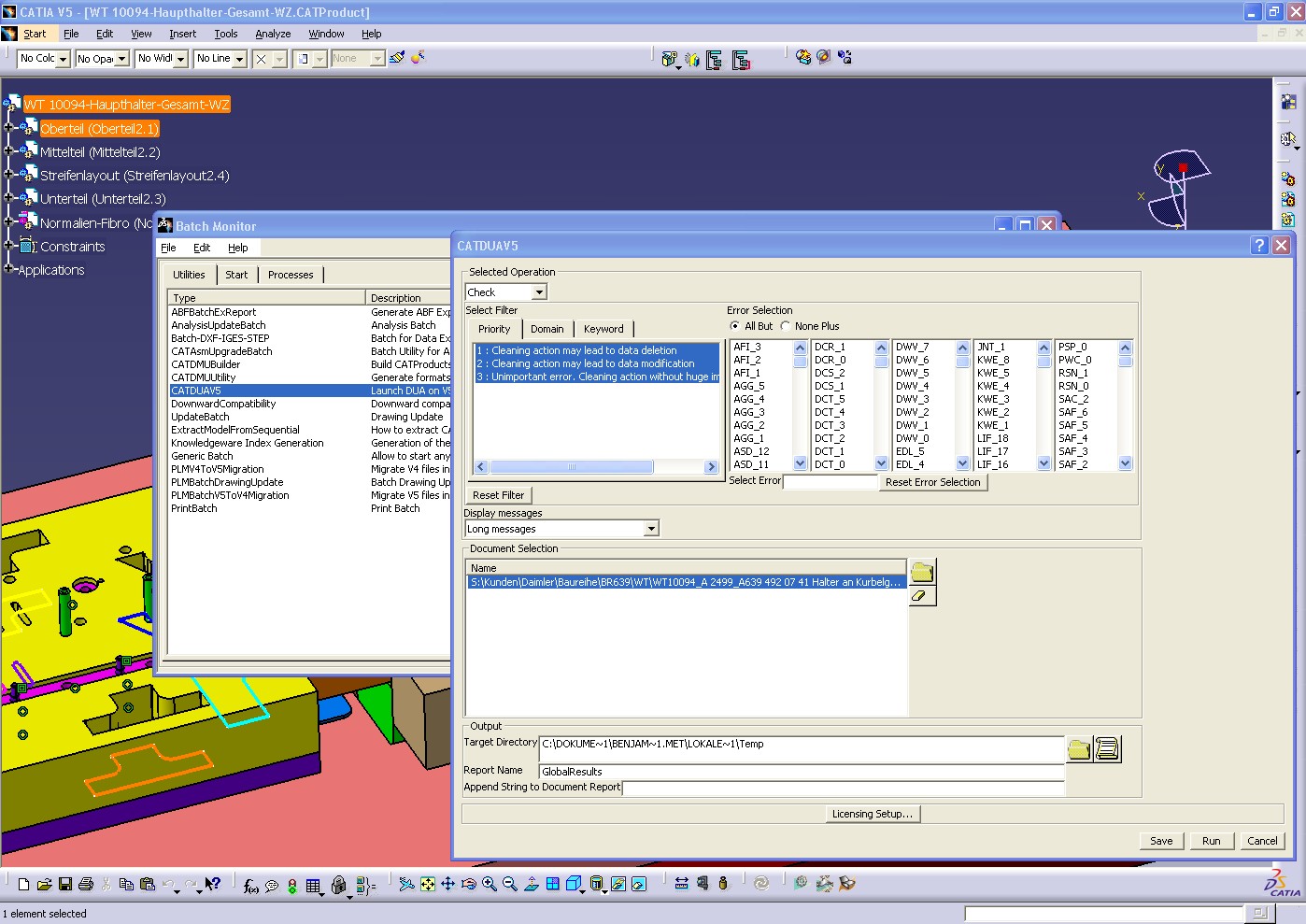Expand the Oberteil tree node
The height and width of the screenshot is (924, 1306).
8,128
